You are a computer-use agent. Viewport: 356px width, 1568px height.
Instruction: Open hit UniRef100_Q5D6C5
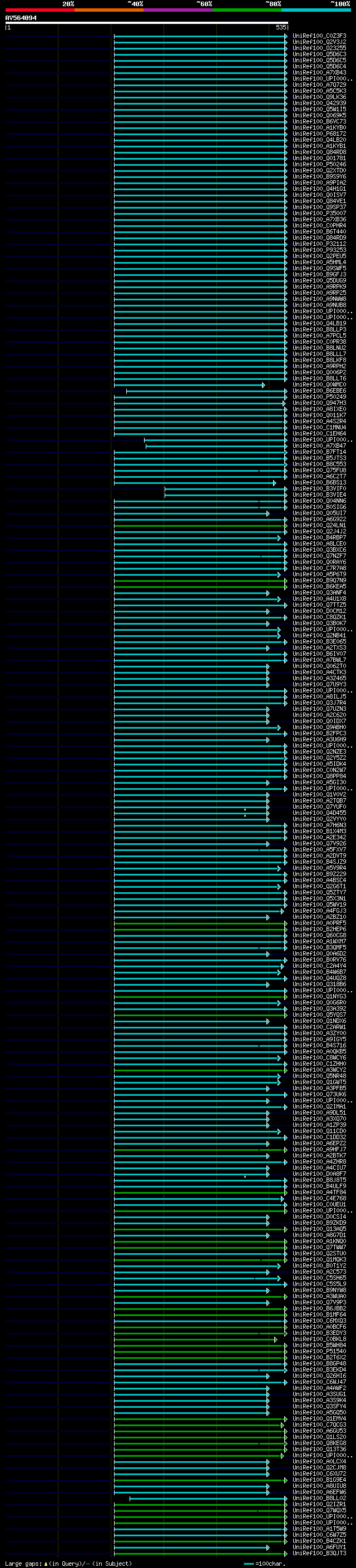pyautogui.click(x=319, y=60)
